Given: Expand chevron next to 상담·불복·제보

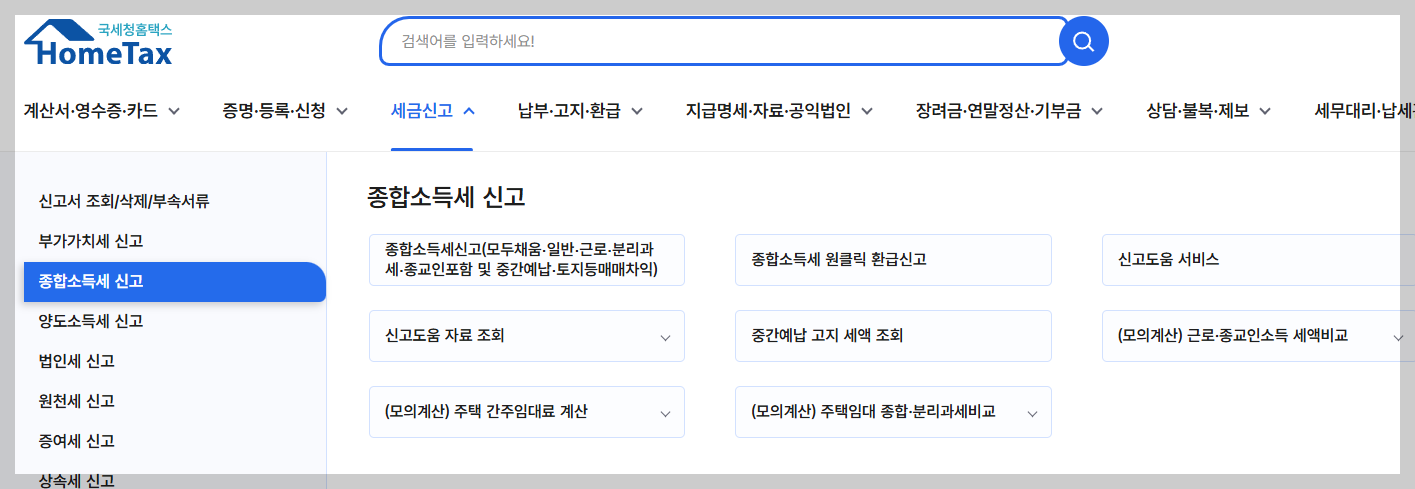Looking at the screenshot, I should pyautogui.click(x=1264, y=111).
